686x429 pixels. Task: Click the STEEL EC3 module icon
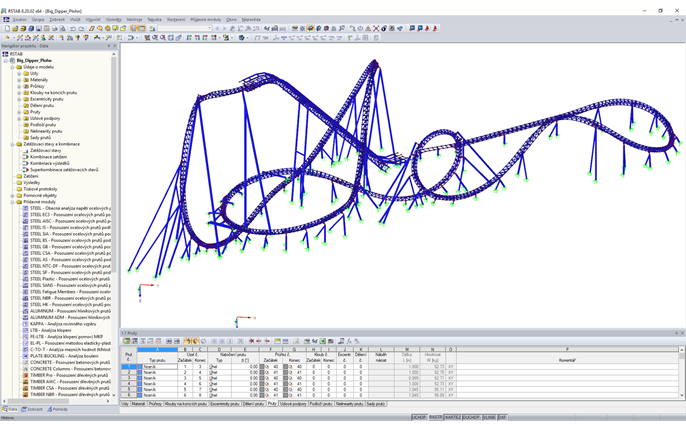point(25,215)
